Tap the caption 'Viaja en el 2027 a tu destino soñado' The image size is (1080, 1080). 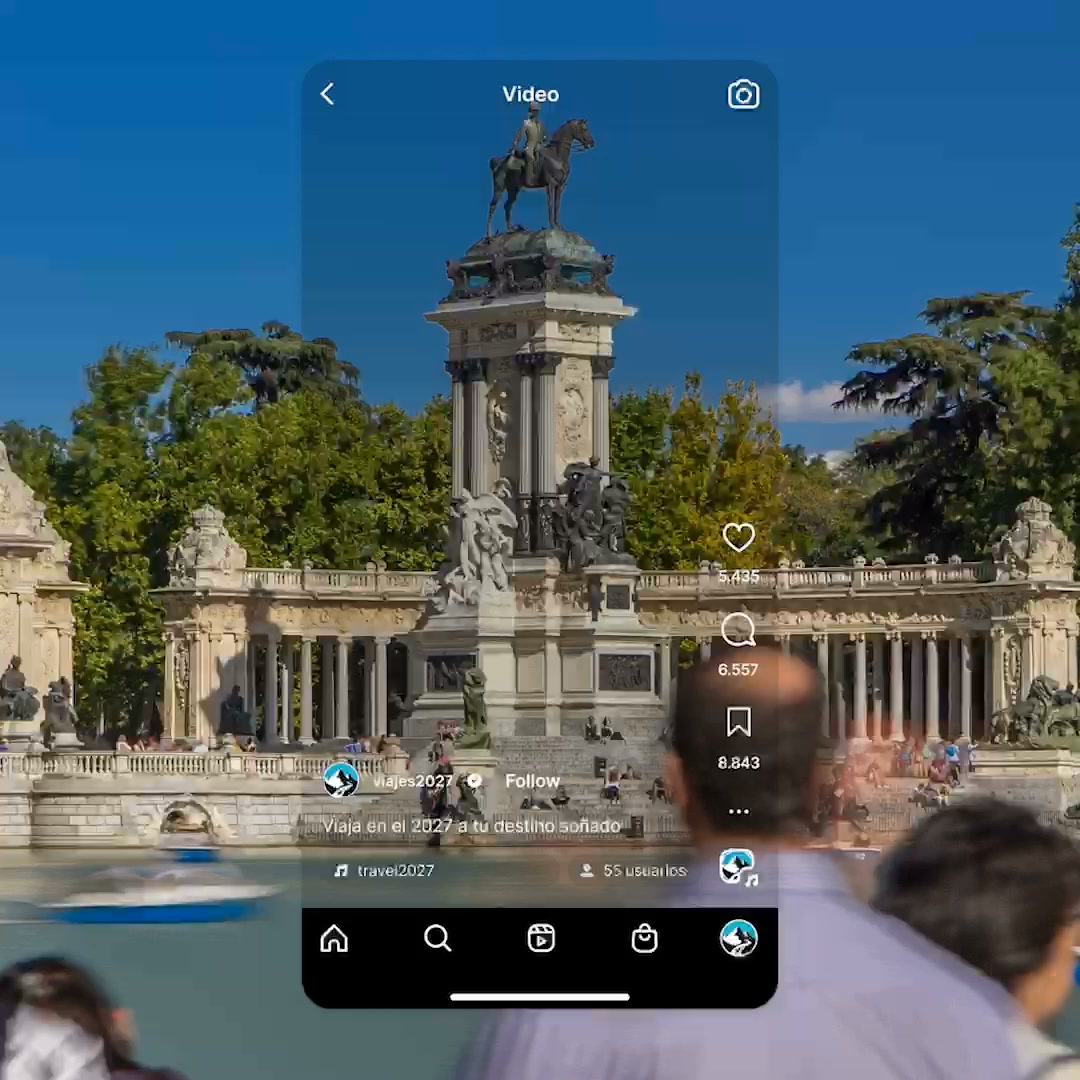(472, 826)
